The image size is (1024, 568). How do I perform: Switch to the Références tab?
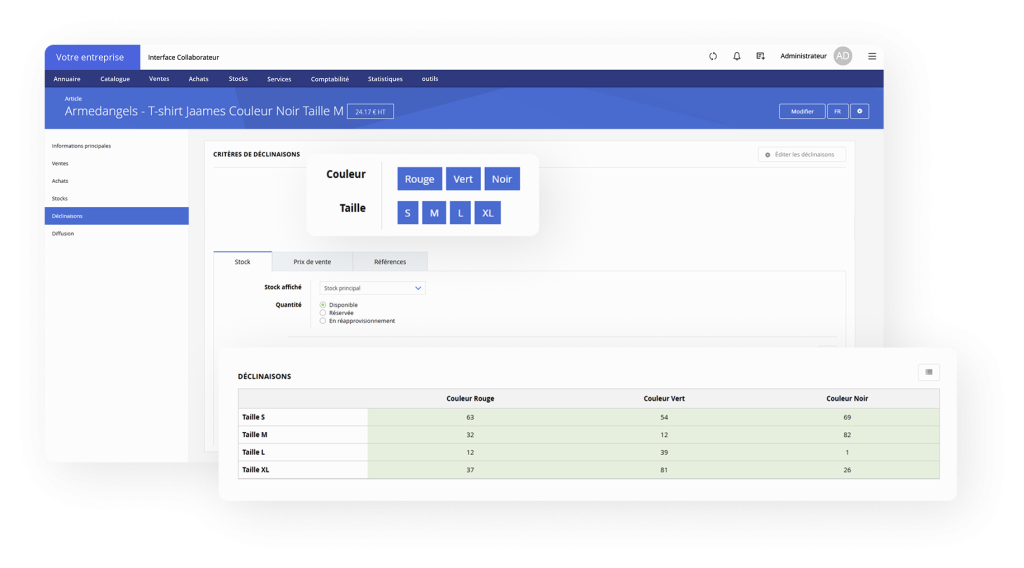pos(390,262)
